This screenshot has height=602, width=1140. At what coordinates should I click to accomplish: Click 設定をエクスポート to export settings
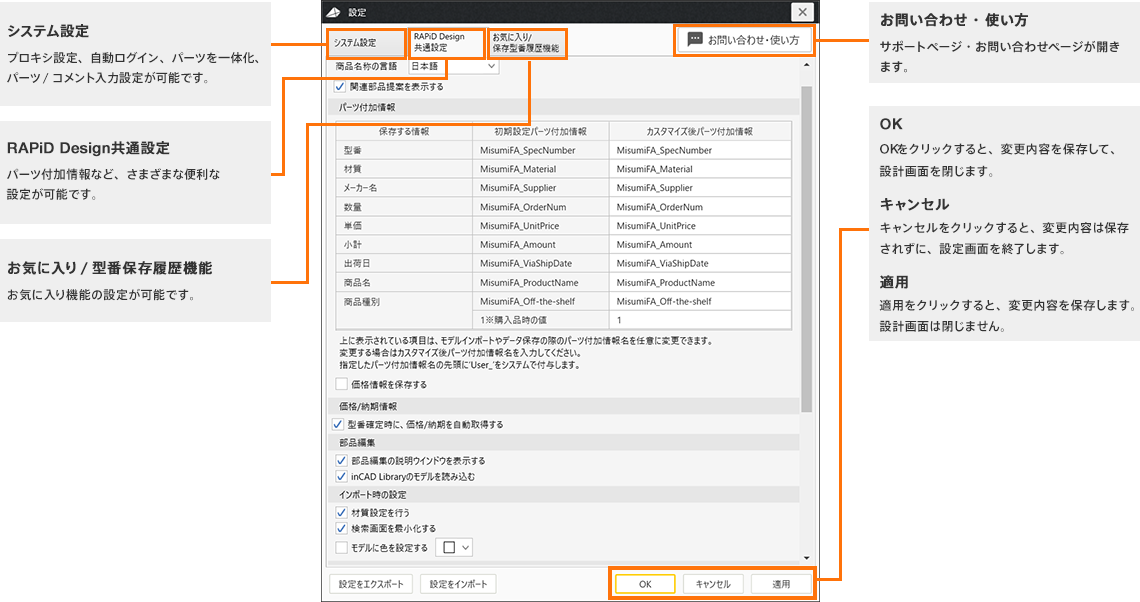click(370, 584)
